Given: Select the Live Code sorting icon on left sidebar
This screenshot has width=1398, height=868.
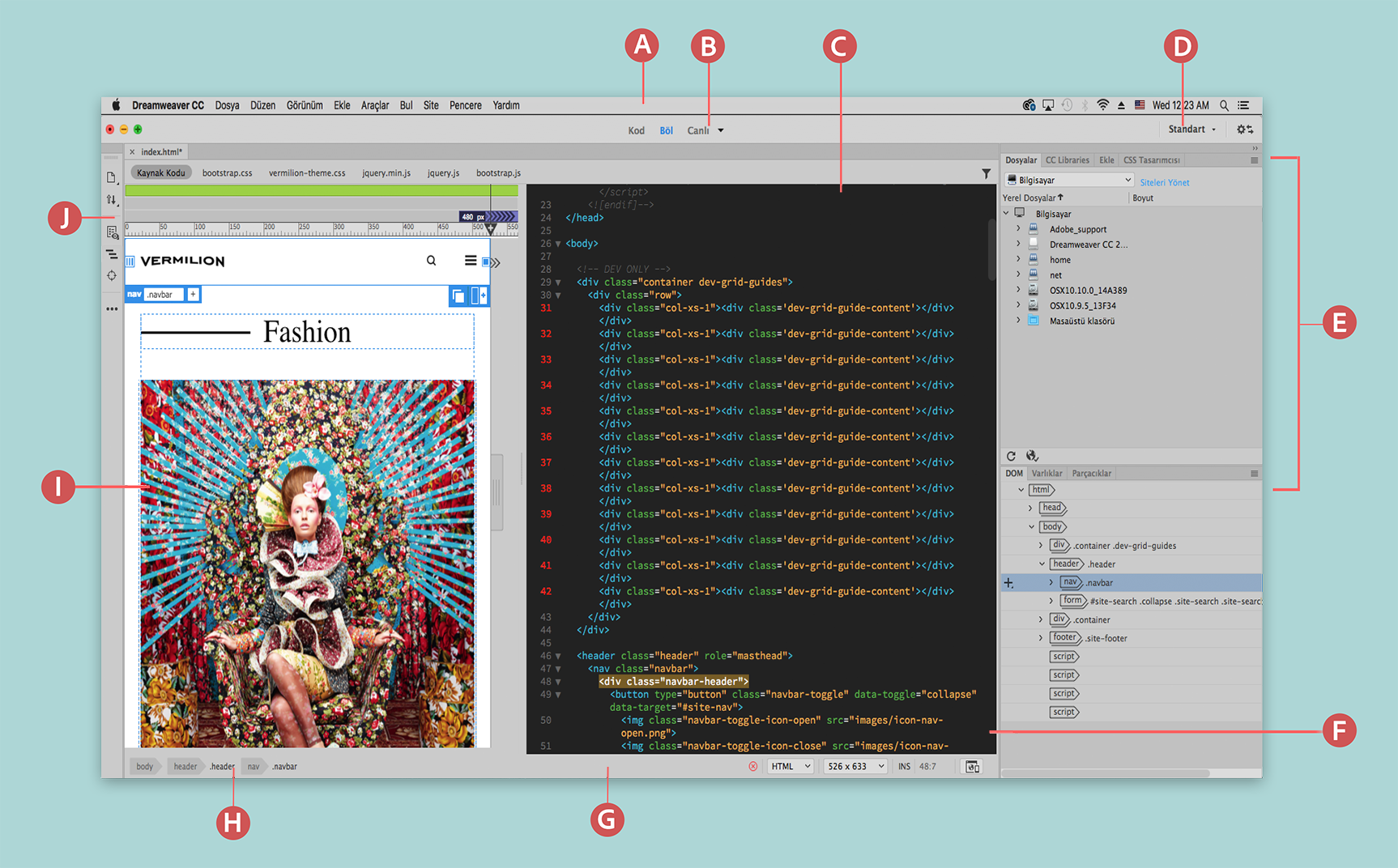Looking at the screenshot, I should [x=111, y=200].
